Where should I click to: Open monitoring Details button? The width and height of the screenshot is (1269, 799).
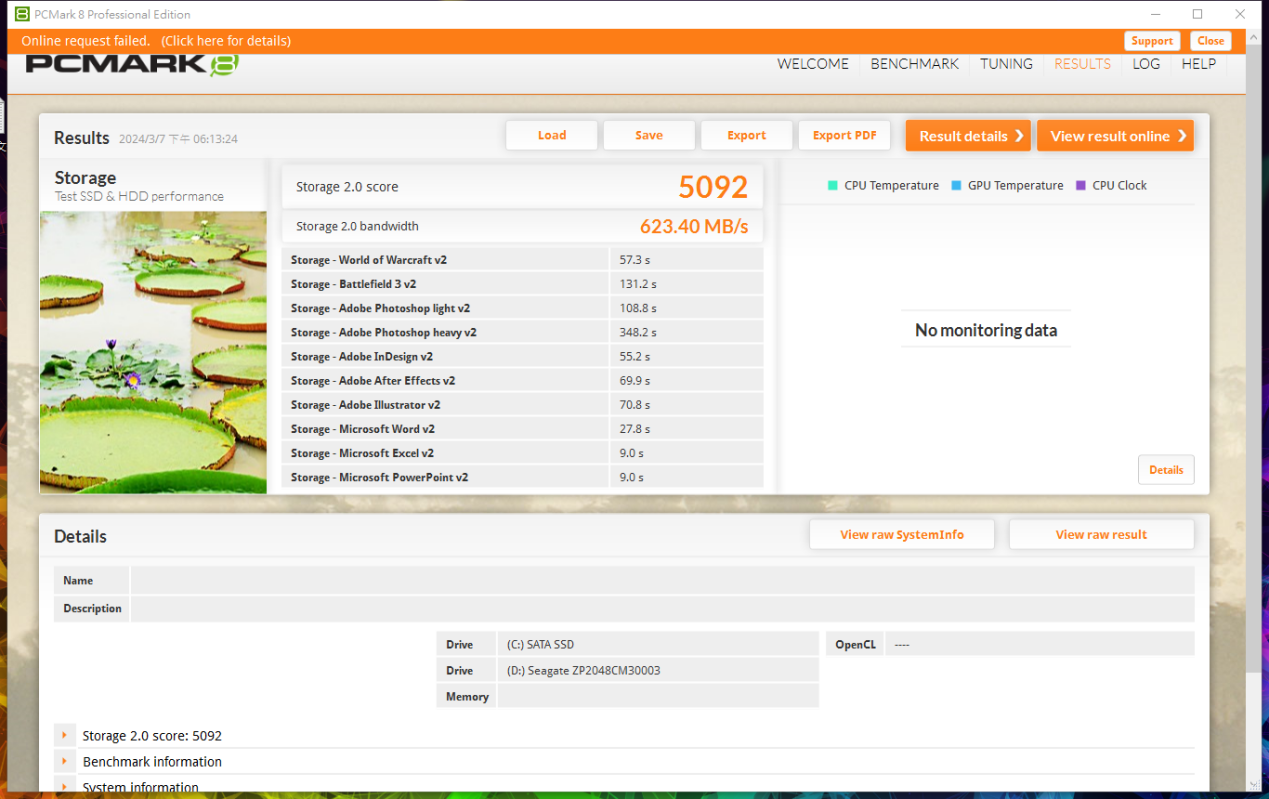(x=1166, y=469)
